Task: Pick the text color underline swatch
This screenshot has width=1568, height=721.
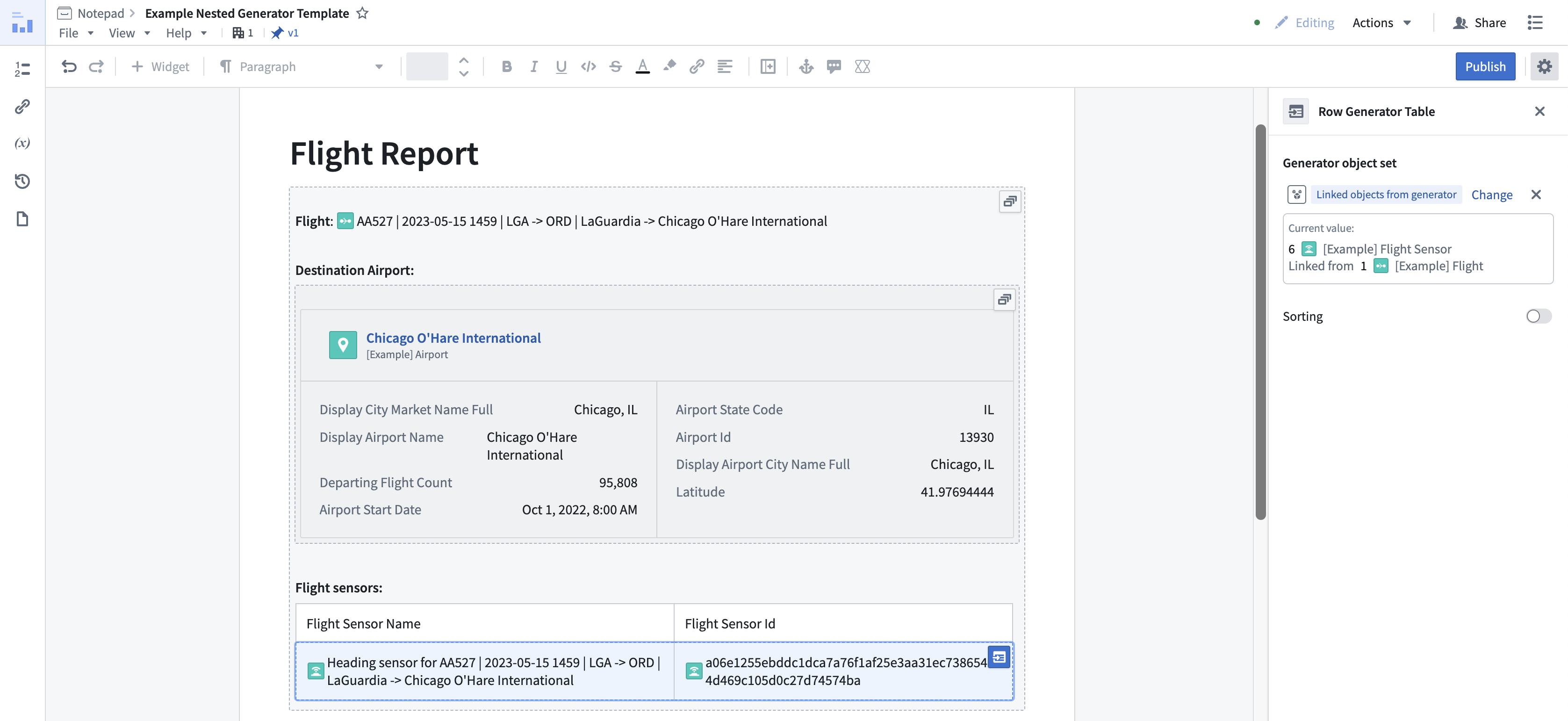Action: pos(643,66)
